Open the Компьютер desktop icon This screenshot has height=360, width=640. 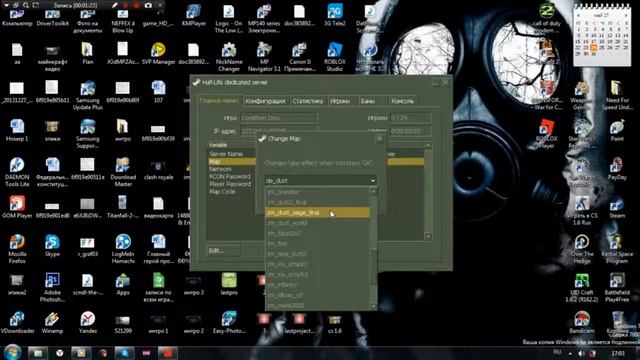17,18
